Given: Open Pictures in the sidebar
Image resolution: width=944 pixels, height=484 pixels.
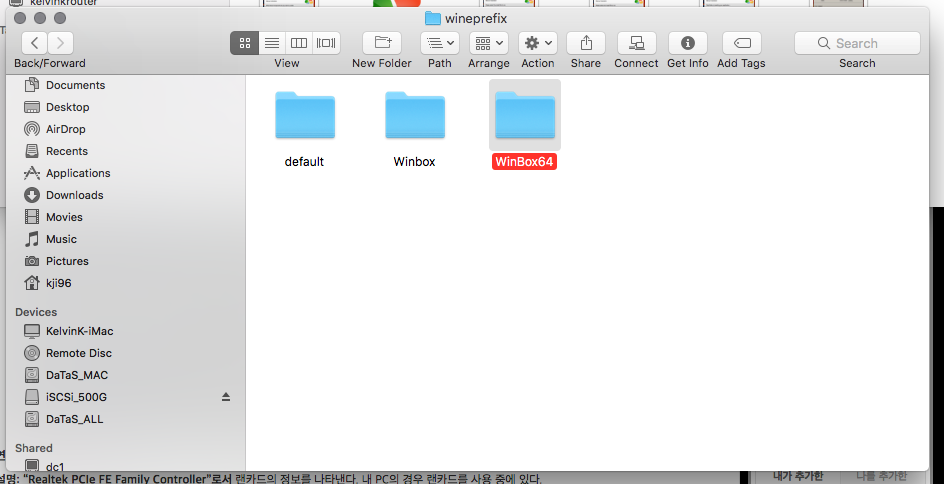Looking at the screenshot, I should click(67, 261).
